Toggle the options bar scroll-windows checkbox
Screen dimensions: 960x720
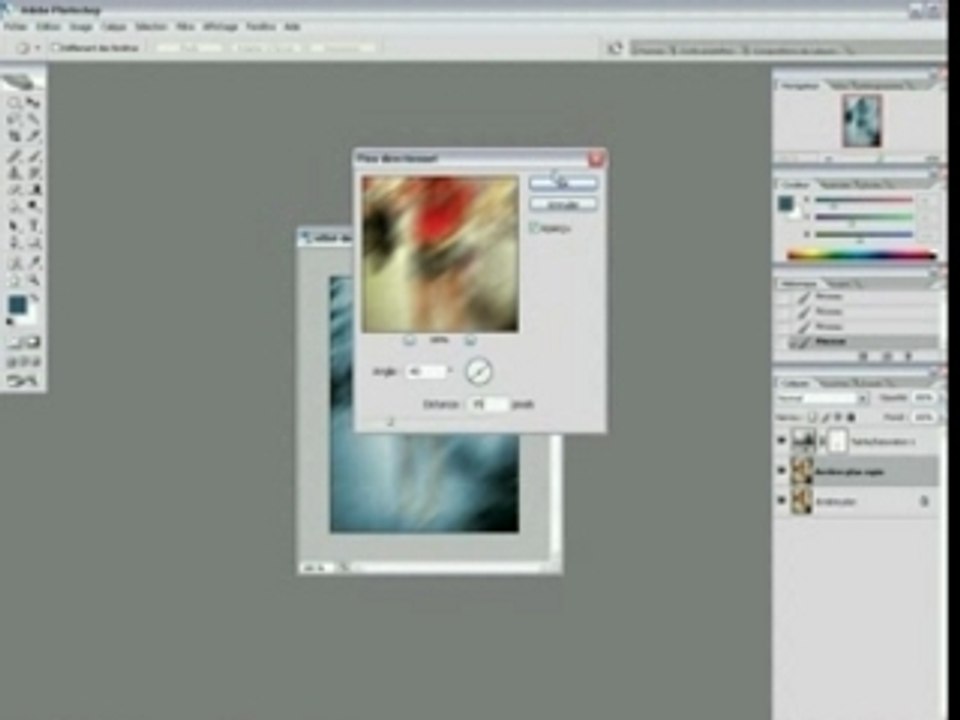[55, 47]
